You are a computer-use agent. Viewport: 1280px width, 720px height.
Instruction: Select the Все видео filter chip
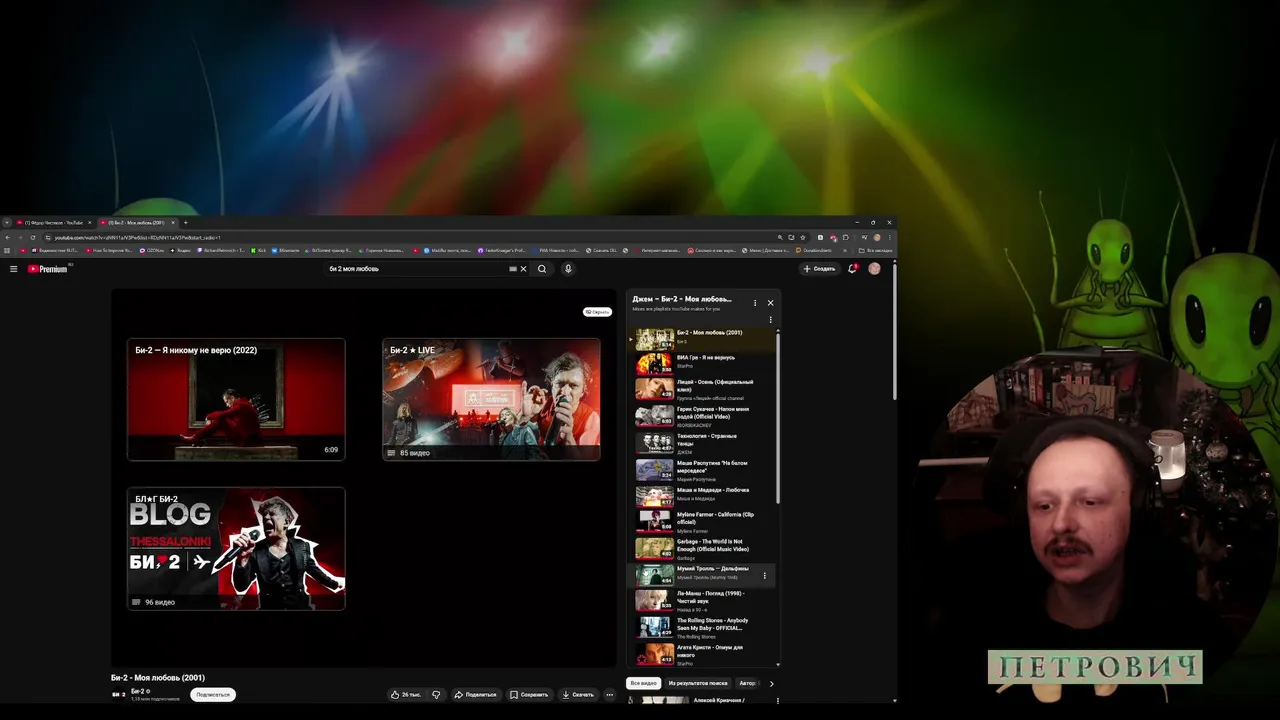pos(643,683)
